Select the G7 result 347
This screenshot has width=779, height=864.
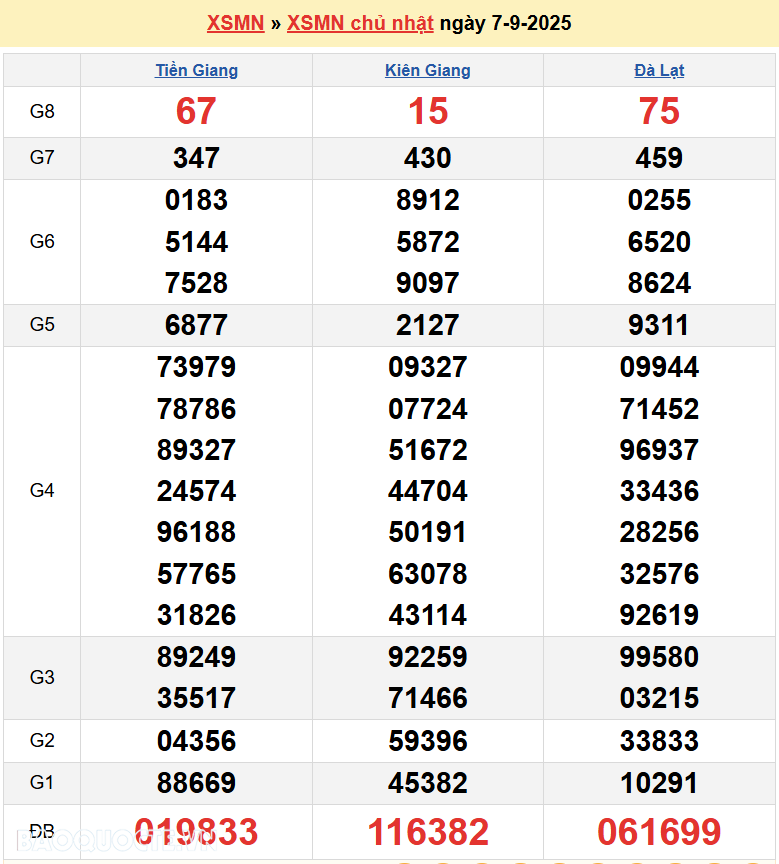pos(196,158)
